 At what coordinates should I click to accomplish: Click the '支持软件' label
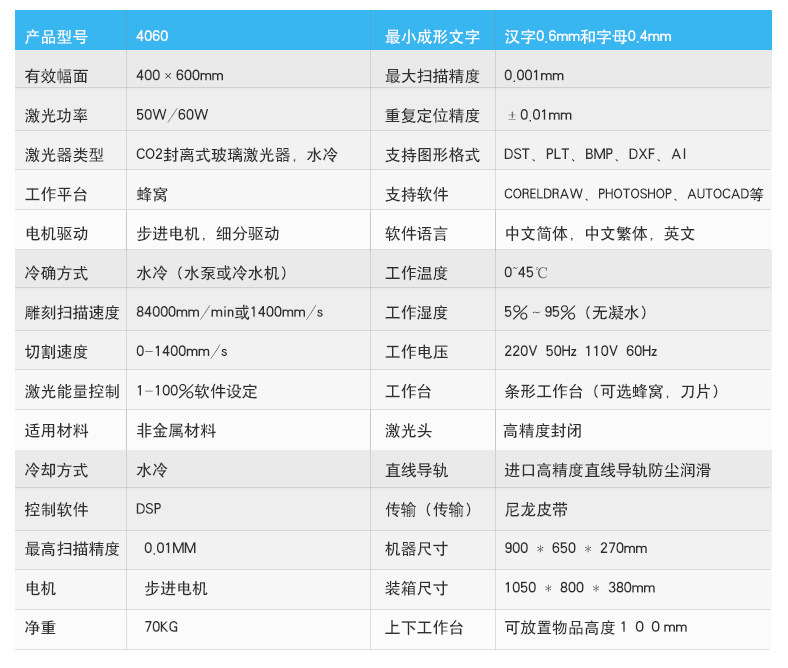(x=417, y=194)
